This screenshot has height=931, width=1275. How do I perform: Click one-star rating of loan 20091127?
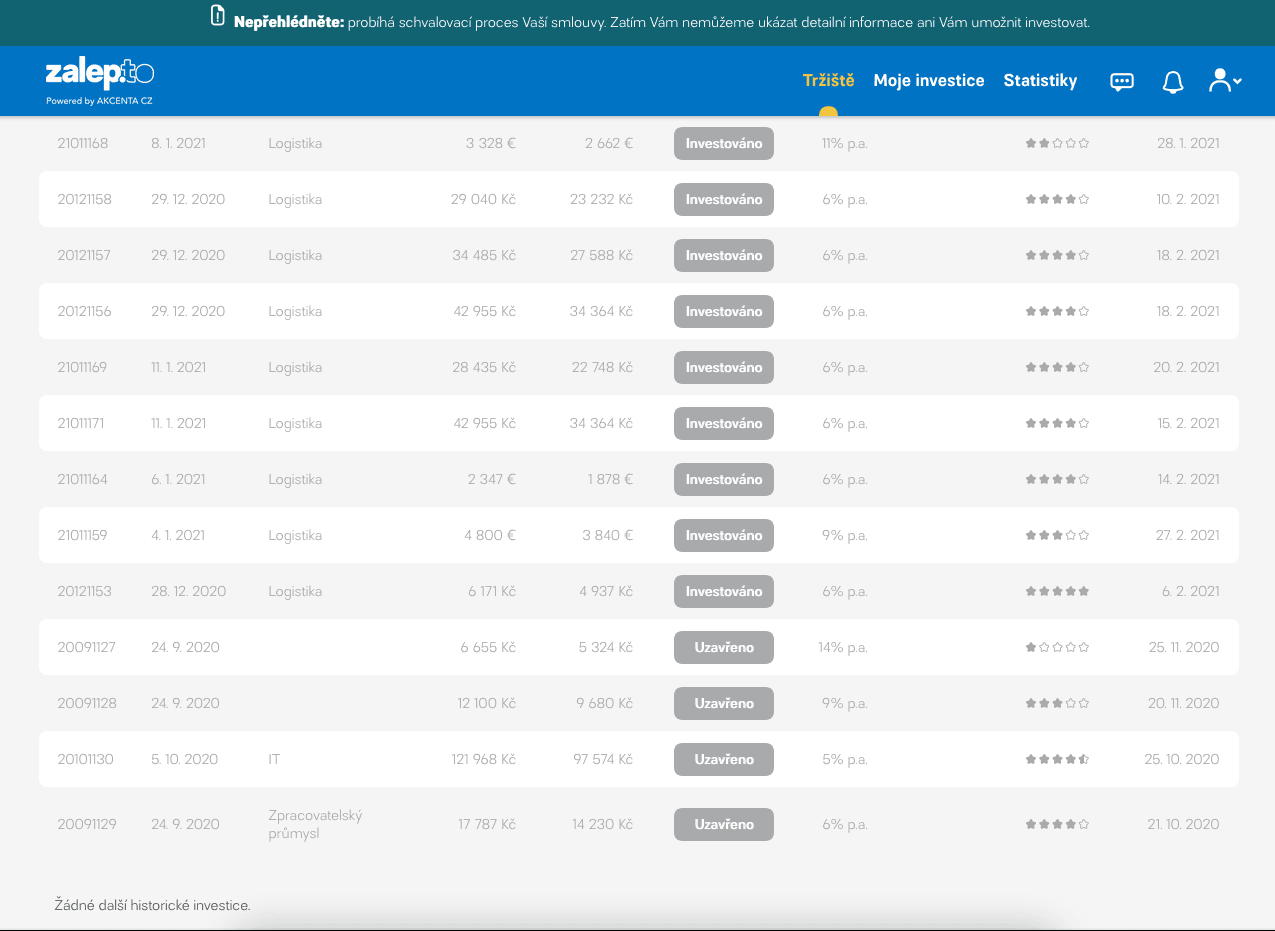(x=1057, y=647)
